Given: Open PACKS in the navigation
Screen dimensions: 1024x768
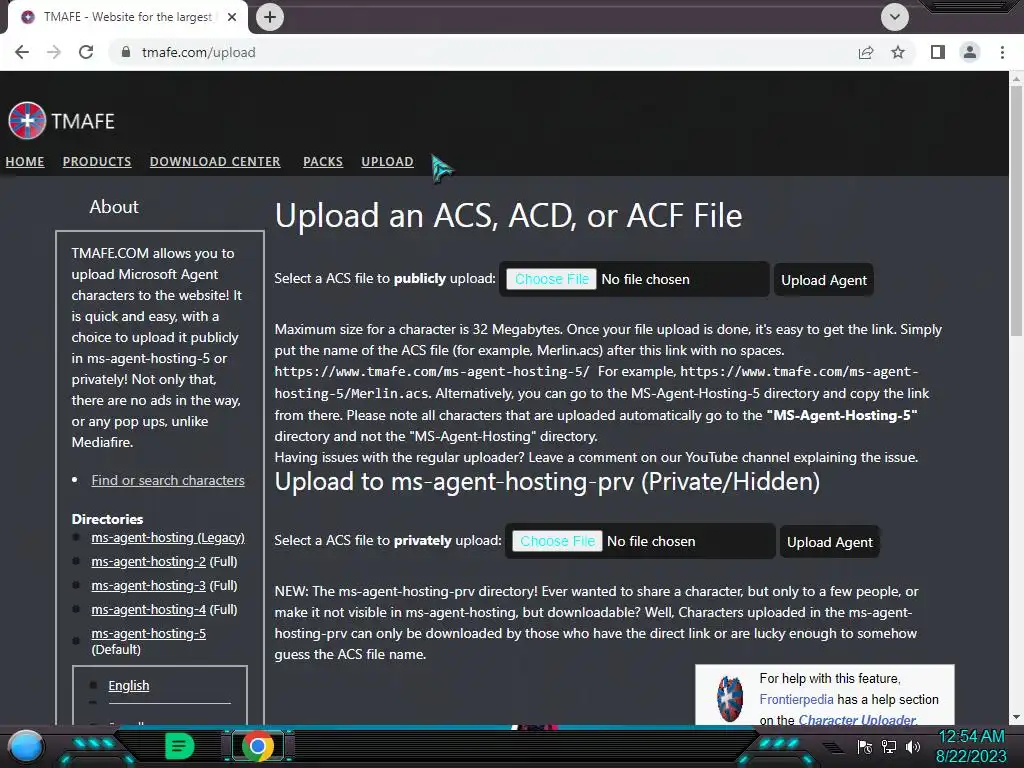Looking at the screenshot, I should tap(323, 161).
